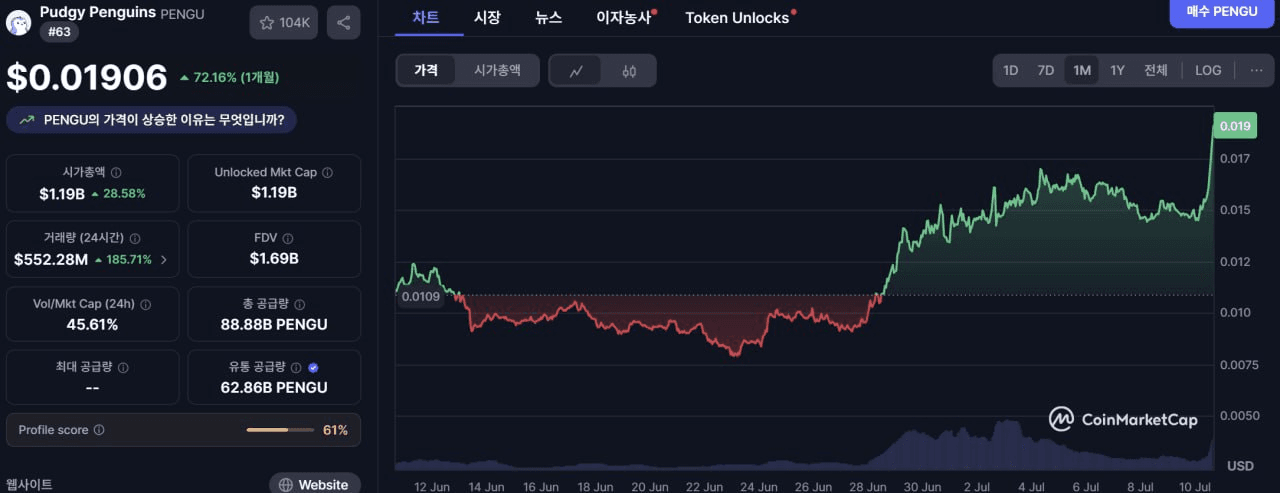Set chart range to 전체
Image resolution: width=1280 pixels, height=493 pixels.
click(1156, 70)
